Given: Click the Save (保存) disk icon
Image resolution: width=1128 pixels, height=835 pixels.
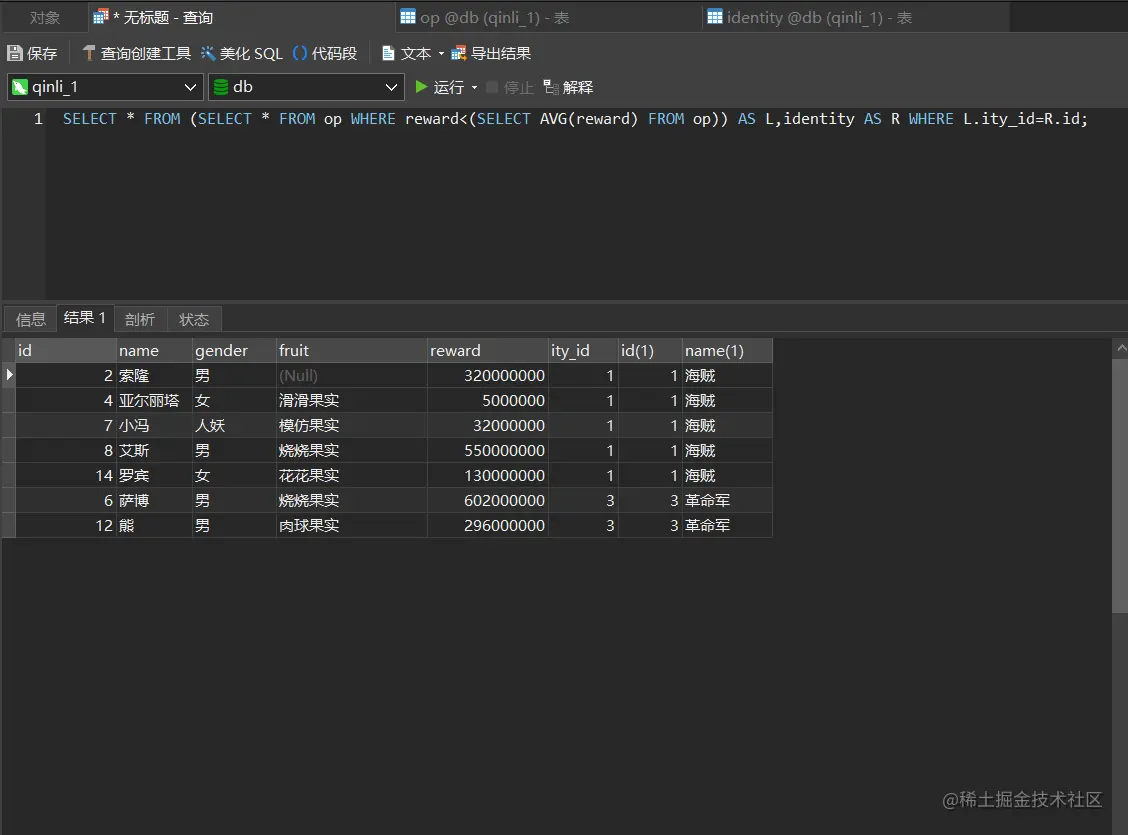Looking at the screenshot, I should (x=14, y=53).
